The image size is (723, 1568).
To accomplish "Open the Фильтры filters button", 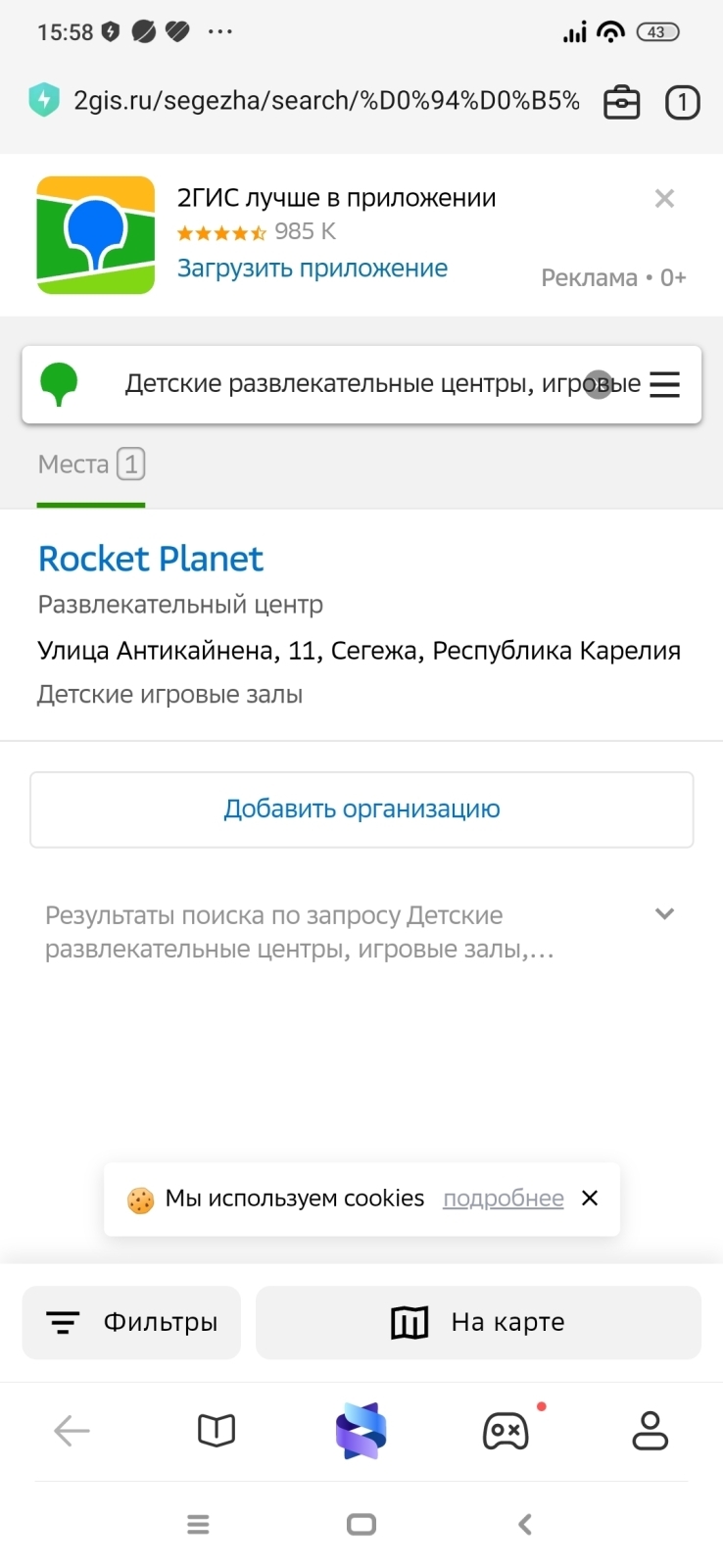I will pyautogui.click(x=131, y=1322).
